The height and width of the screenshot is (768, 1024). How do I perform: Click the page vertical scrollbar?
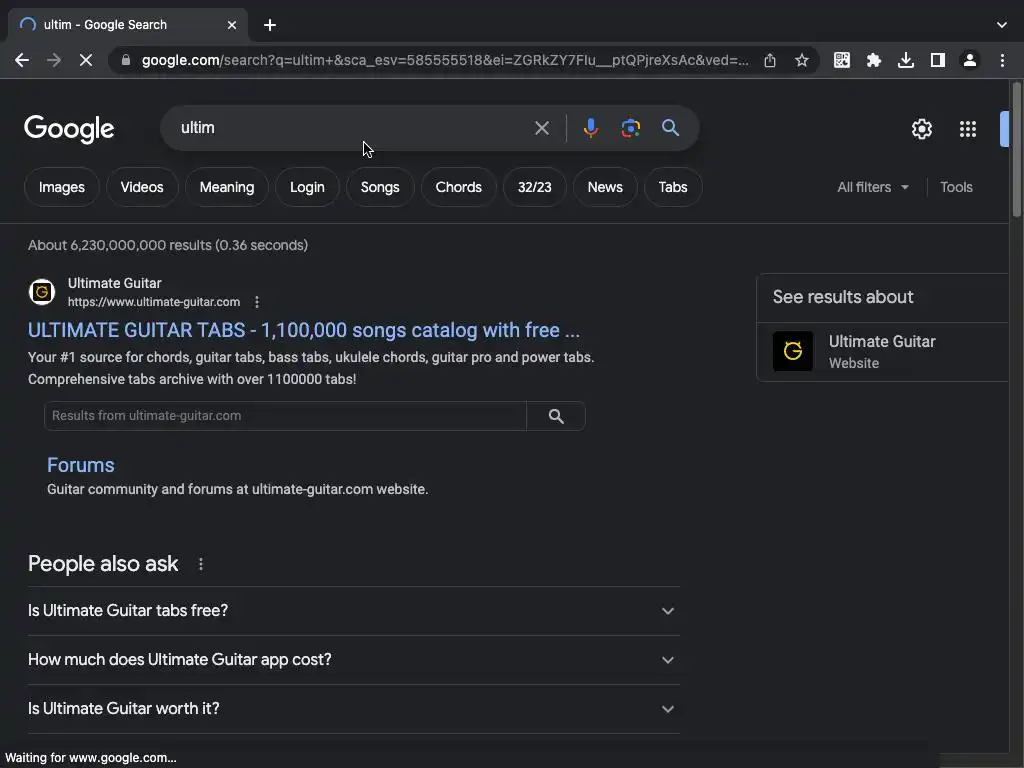[x=1016, y=150]
